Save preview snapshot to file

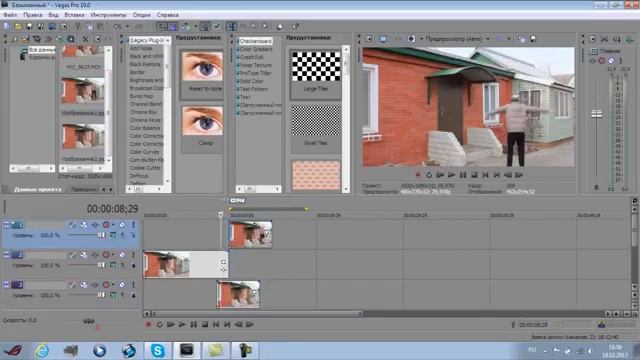tap(533, 39)
